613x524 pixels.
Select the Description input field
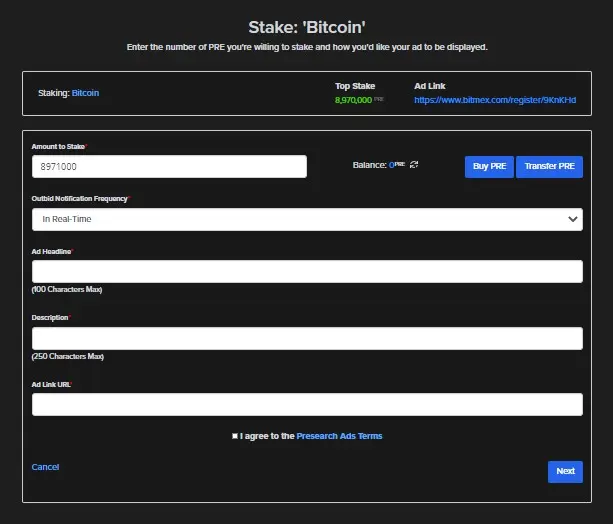307,338
